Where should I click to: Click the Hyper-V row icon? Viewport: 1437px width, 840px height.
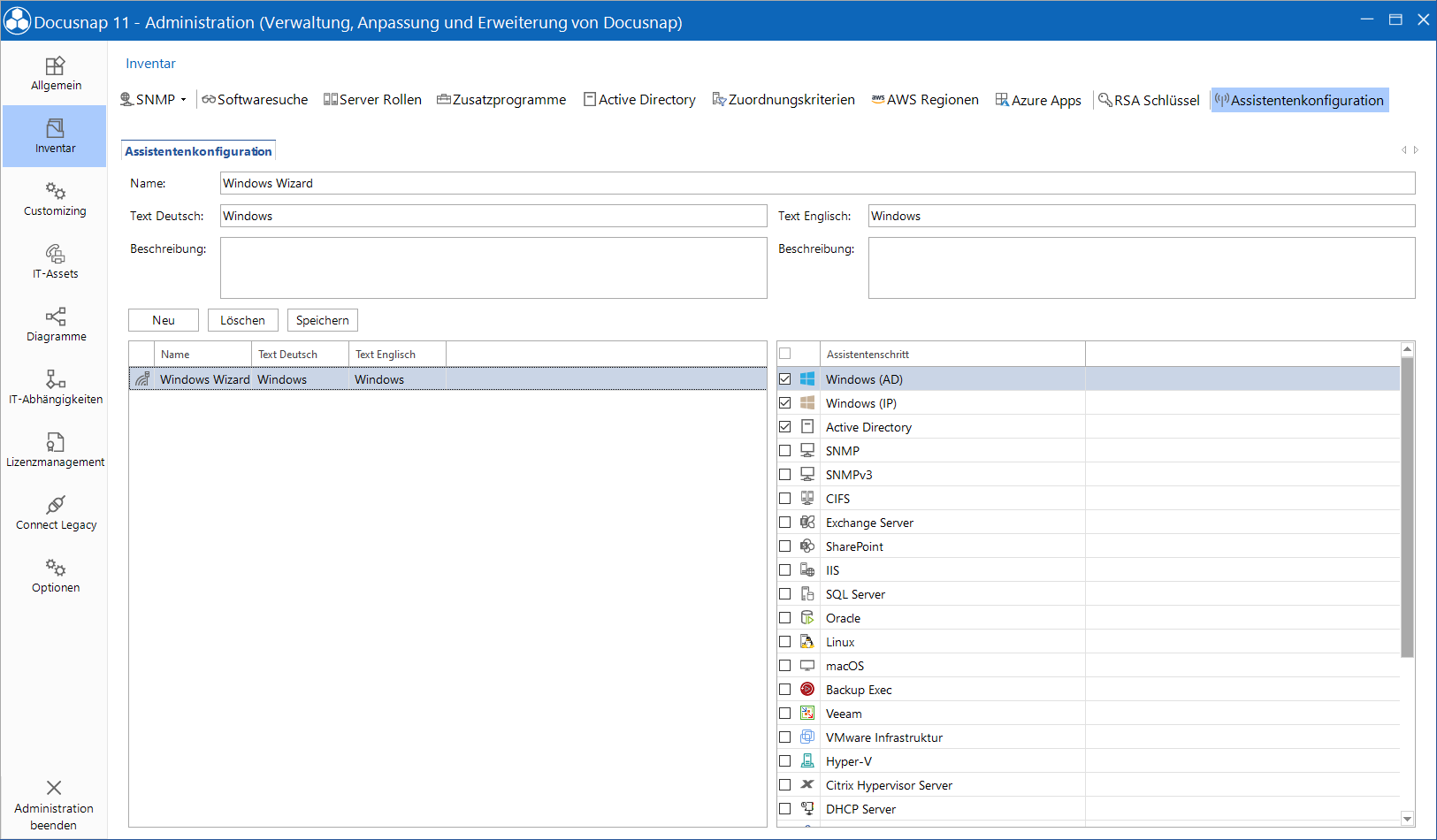pyautogui.click(x=807, y=761)
